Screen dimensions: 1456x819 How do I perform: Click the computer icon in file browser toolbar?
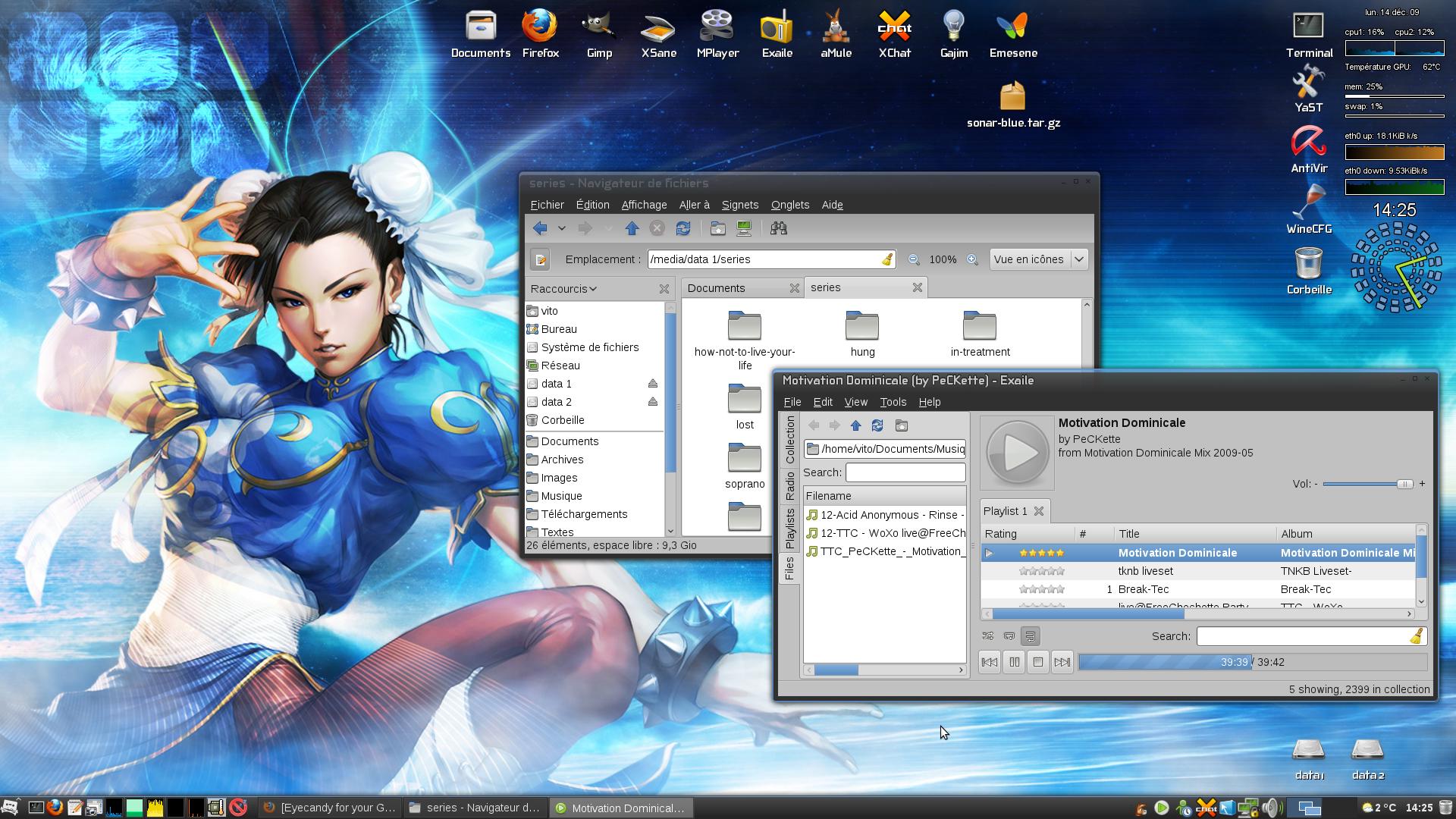click(744, 228)
